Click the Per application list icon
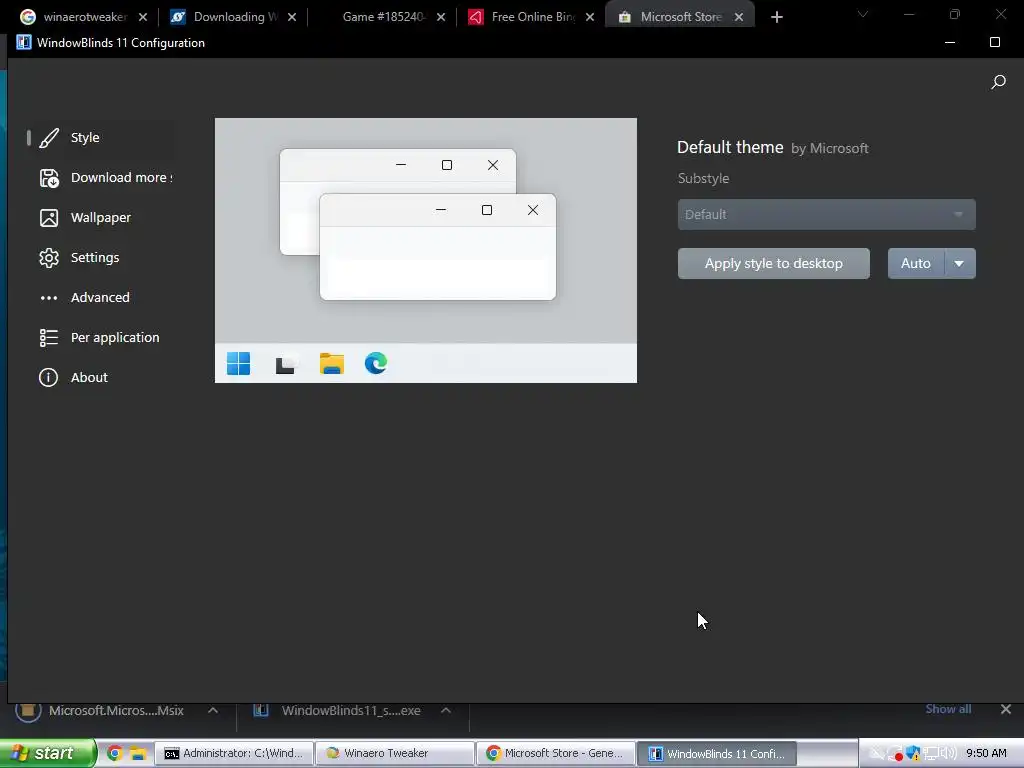Image resolution: width=1024 pixels, height=768 pixels. click(49, 338)
